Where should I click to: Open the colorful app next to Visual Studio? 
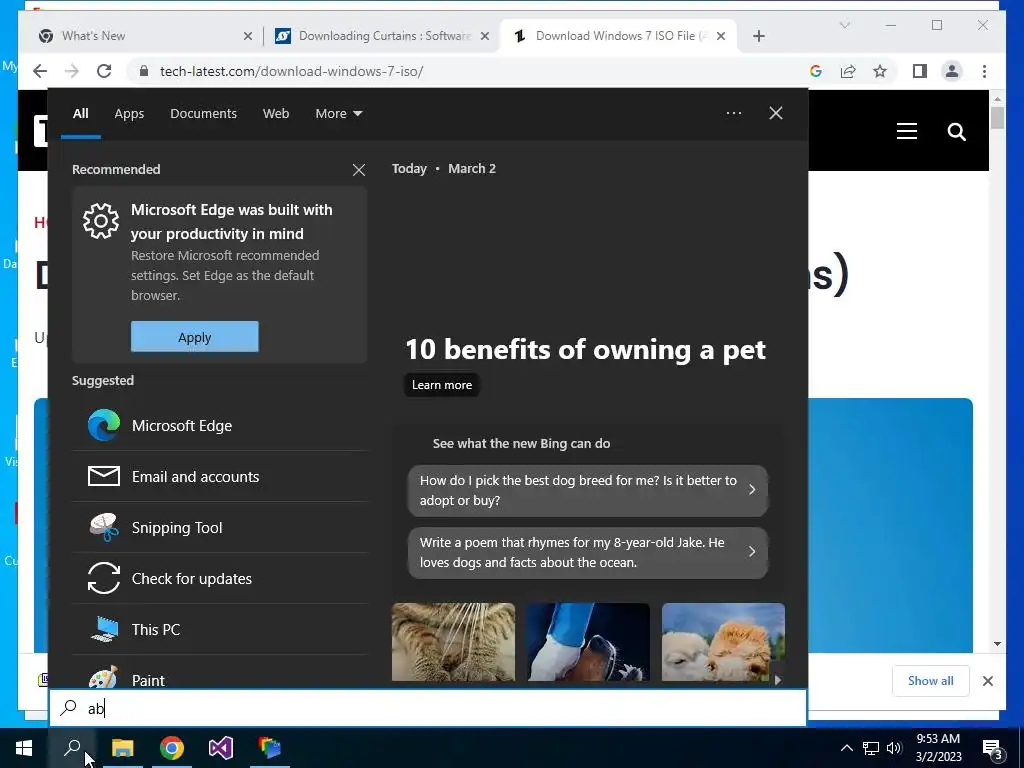[270, 748]
